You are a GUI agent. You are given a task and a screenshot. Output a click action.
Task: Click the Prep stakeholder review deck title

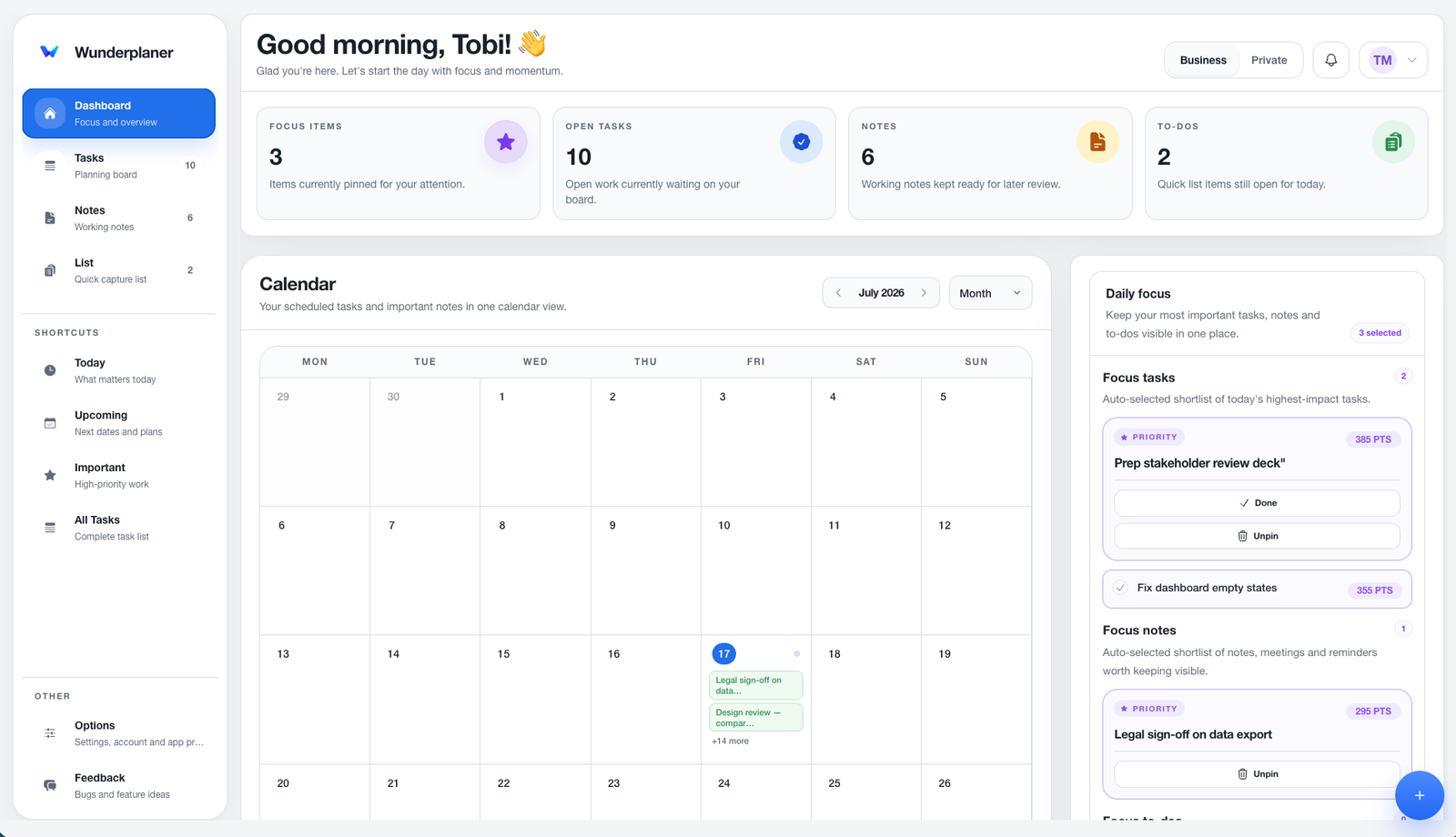click(1199, 463)
